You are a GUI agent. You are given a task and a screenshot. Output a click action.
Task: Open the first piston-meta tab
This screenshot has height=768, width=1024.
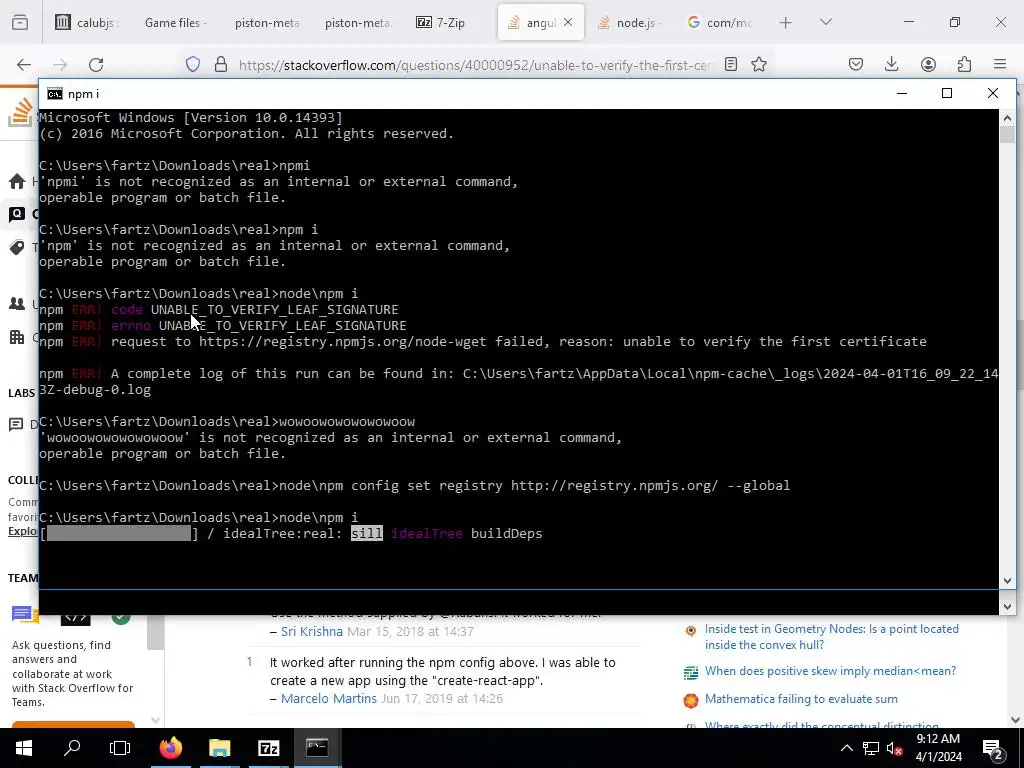click(266, 22)
